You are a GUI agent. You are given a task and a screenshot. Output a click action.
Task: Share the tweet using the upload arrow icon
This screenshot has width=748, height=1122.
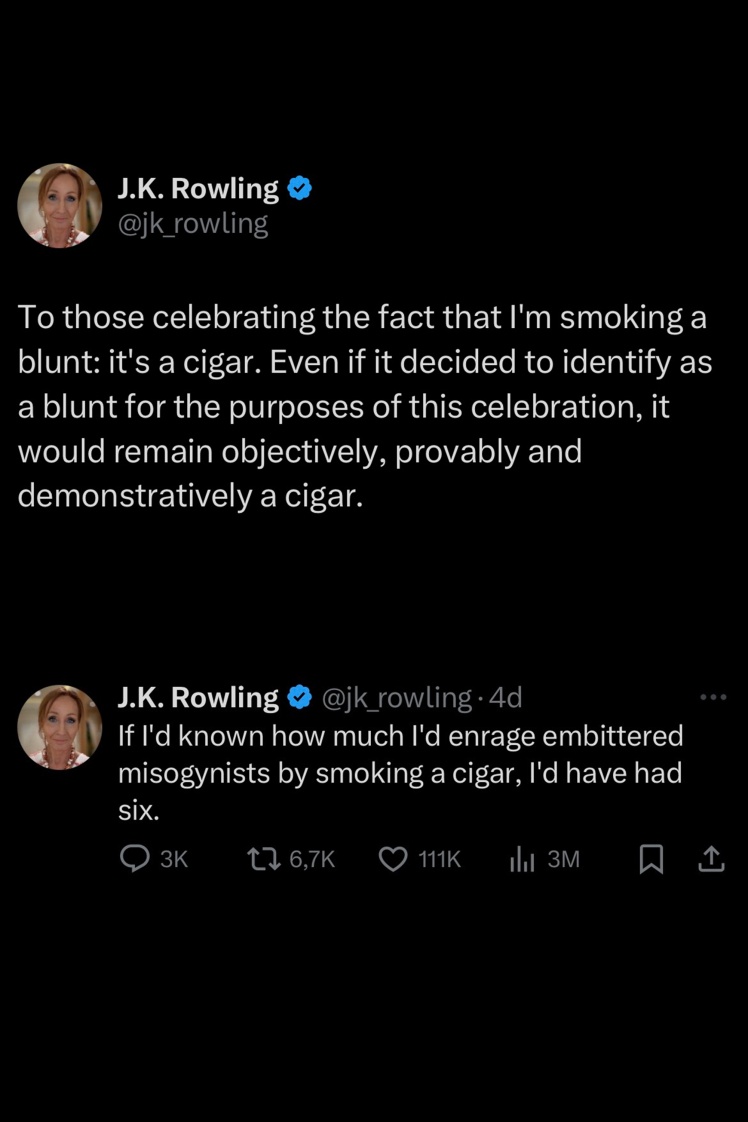(710, 859)
